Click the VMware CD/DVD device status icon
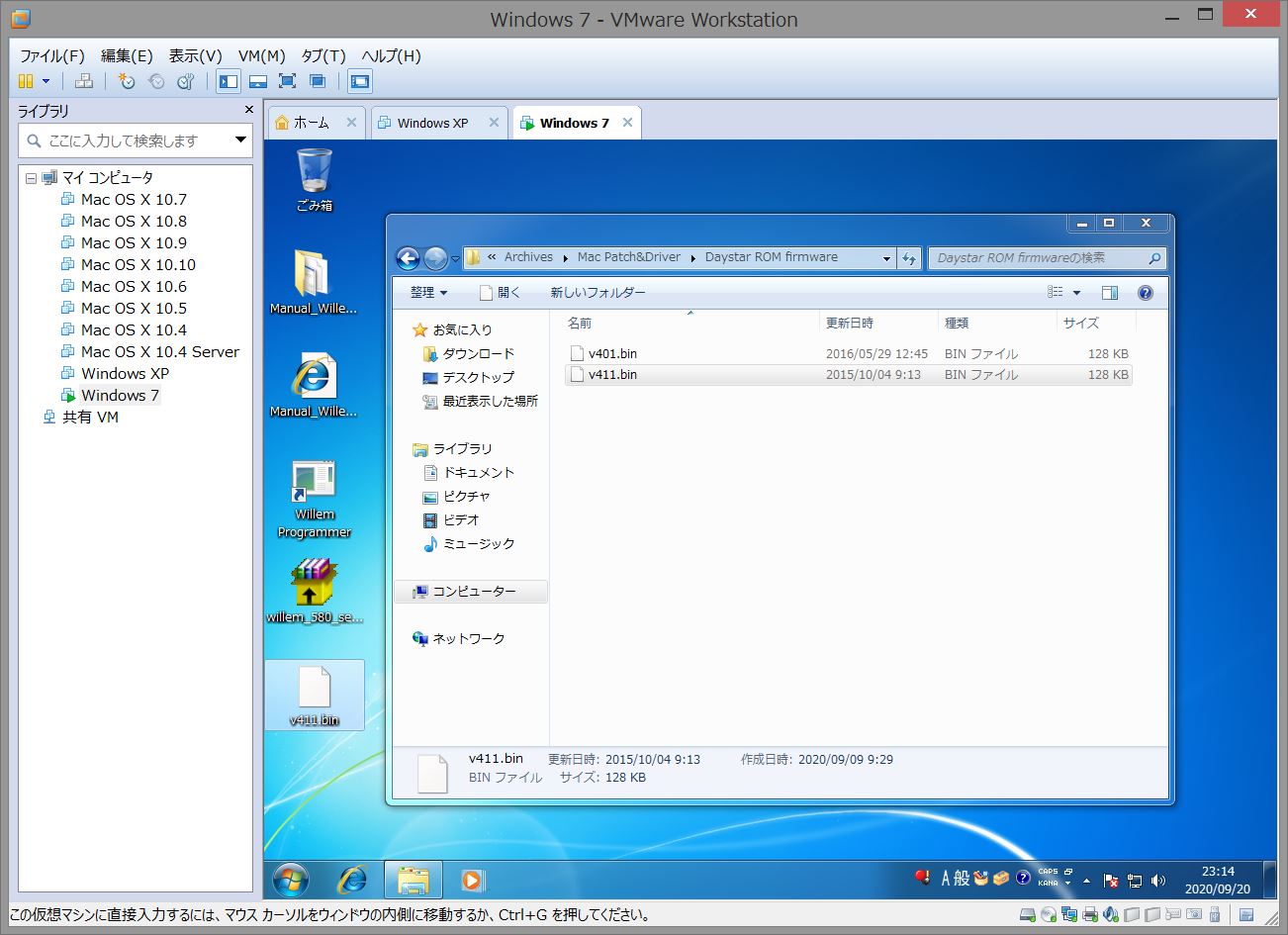 tap(1049, 914)
